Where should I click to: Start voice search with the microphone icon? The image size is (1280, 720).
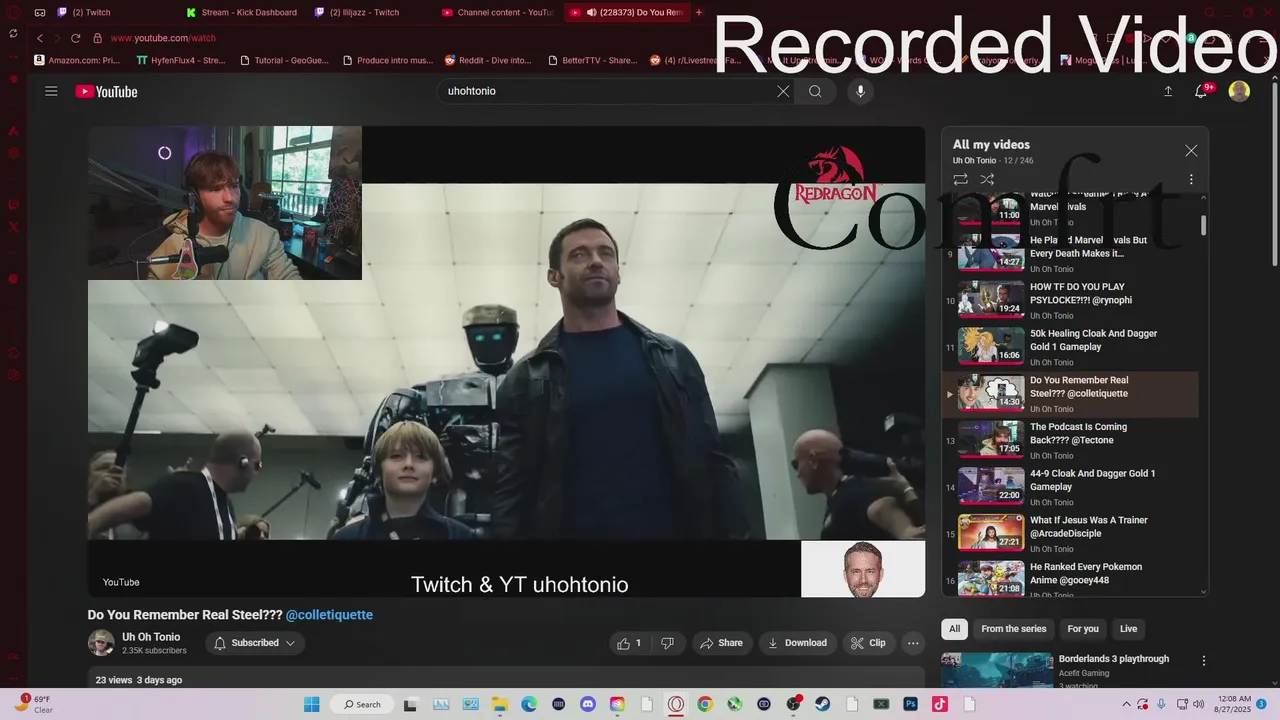pos(860,91)
